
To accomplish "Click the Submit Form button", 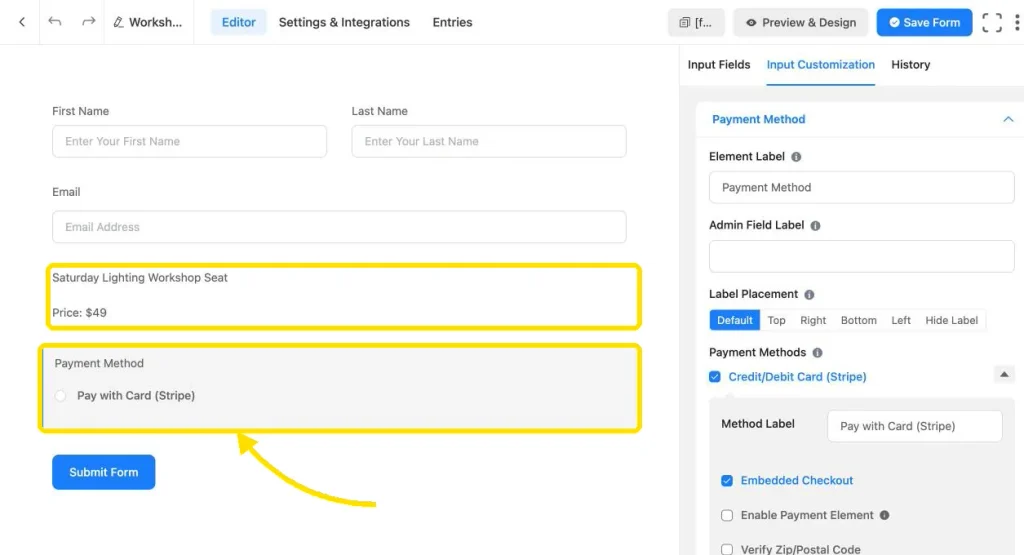I will pyautogui.click(x=104, y=472).
